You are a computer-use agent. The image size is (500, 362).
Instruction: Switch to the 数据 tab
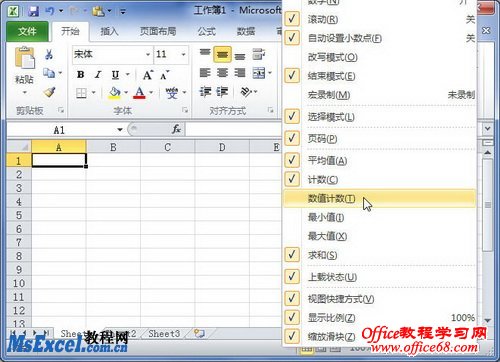coord(246,32)
